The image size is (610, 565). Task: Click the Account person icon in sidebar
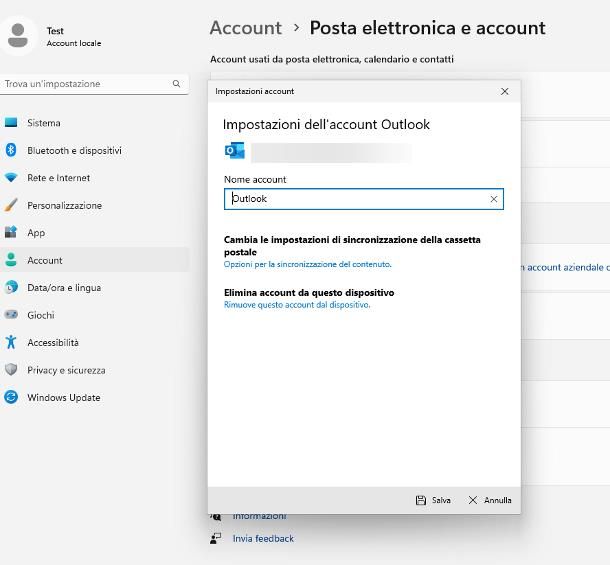(11, 260)
